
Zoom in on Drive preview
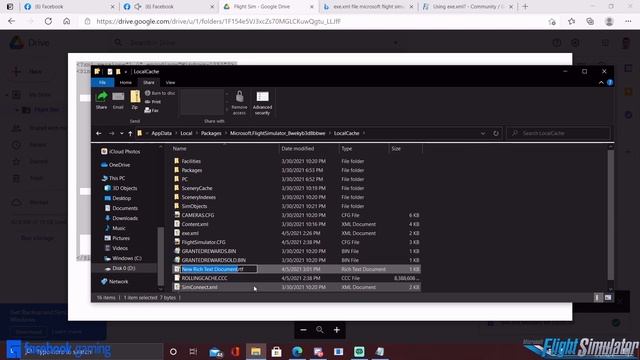tap(336, 330)
